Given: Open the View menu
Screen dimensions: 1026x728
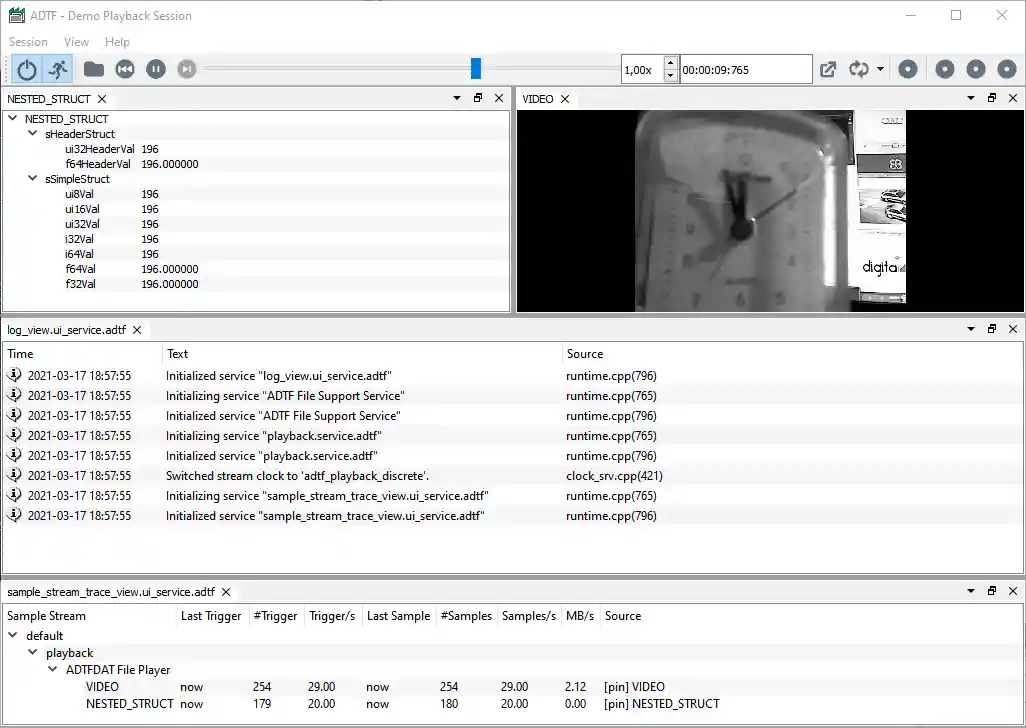Looking at the screenshot, I should coord(76,42).
